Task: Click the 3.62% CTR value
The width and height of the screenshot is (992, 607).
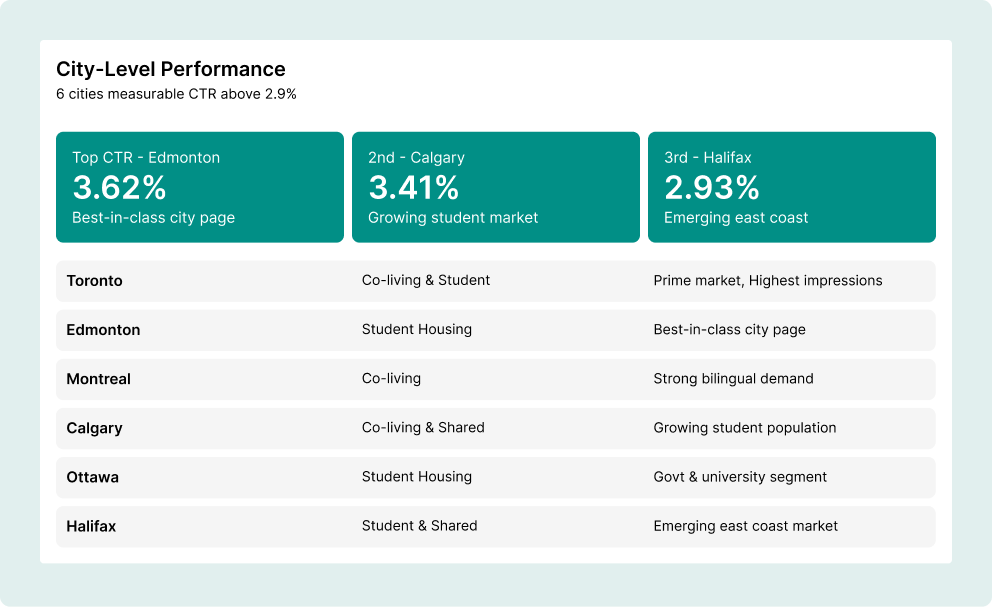Action: 119,187
